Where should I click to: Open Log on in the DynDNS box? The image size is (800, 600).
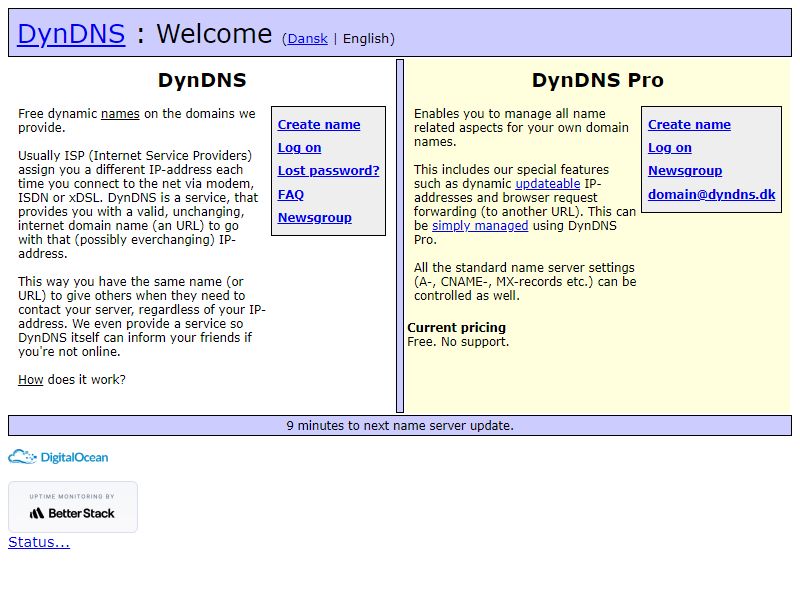[299, 147]
